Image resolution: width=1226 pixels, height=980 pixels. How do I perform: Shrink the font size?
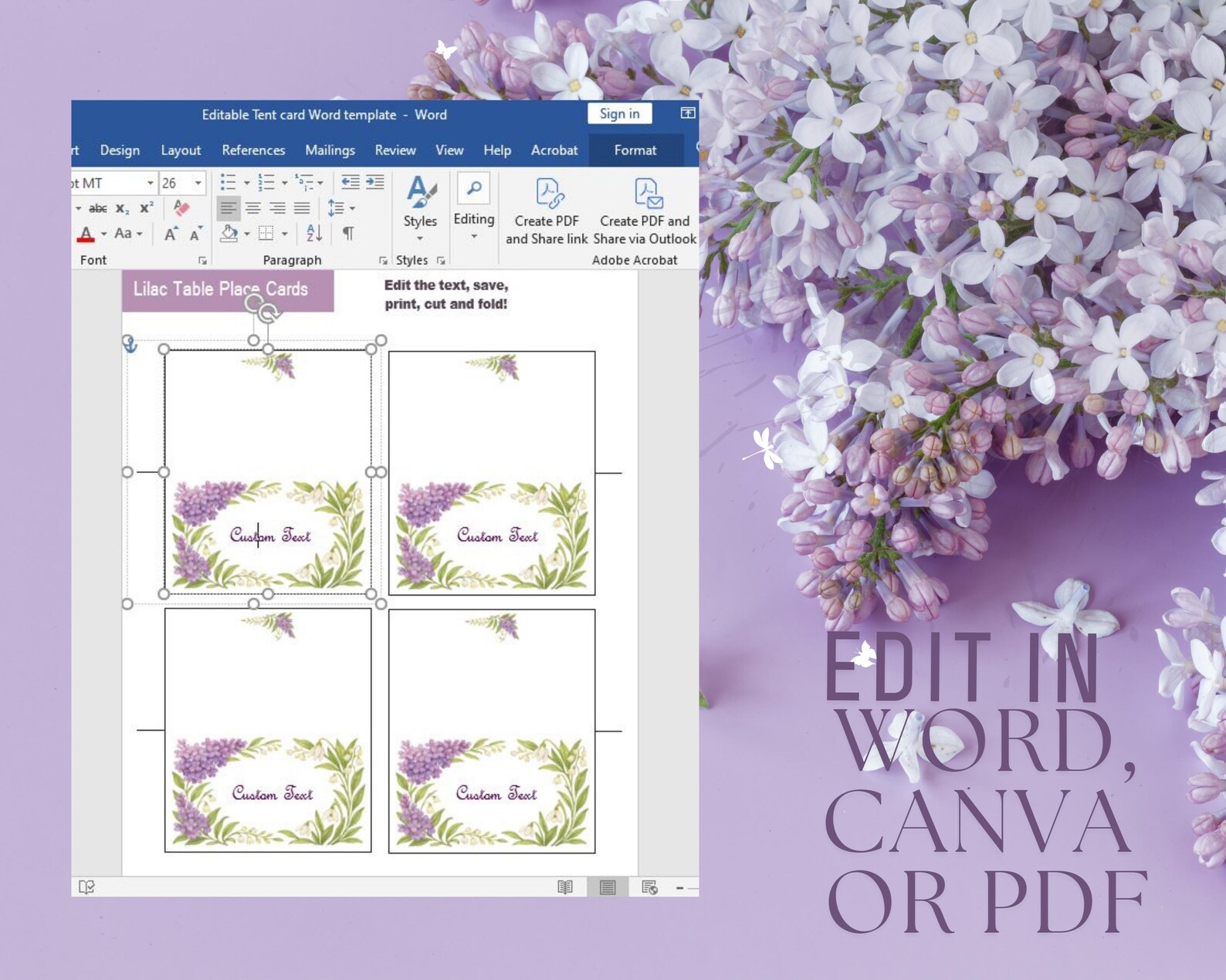coord(196,234)
